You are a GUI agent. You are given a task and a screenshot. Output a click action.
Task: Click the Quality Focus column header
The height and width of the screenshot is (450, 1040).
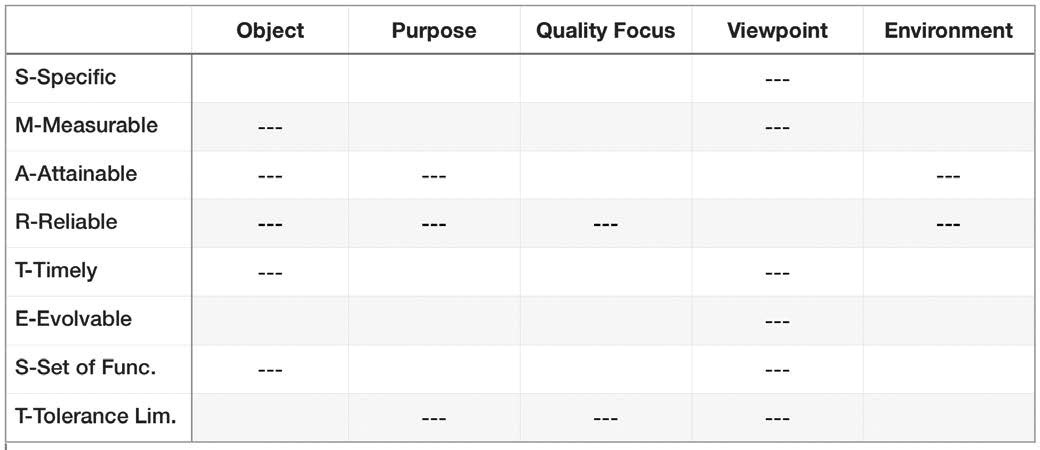click(605, 31)
